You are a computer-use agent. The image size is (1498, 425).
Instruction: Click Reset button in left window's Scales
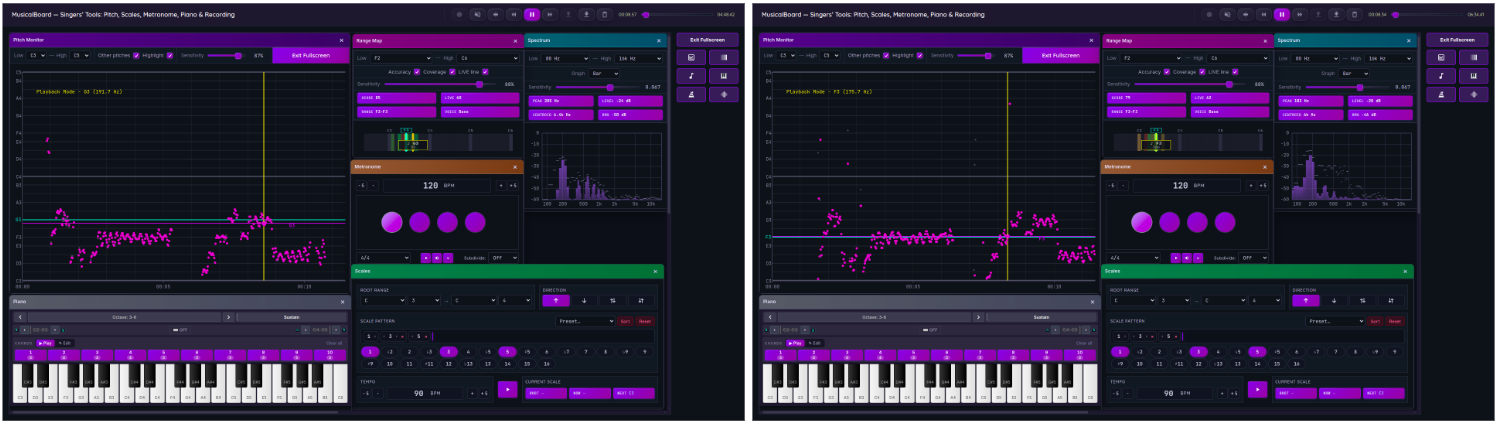coord(645,321)
